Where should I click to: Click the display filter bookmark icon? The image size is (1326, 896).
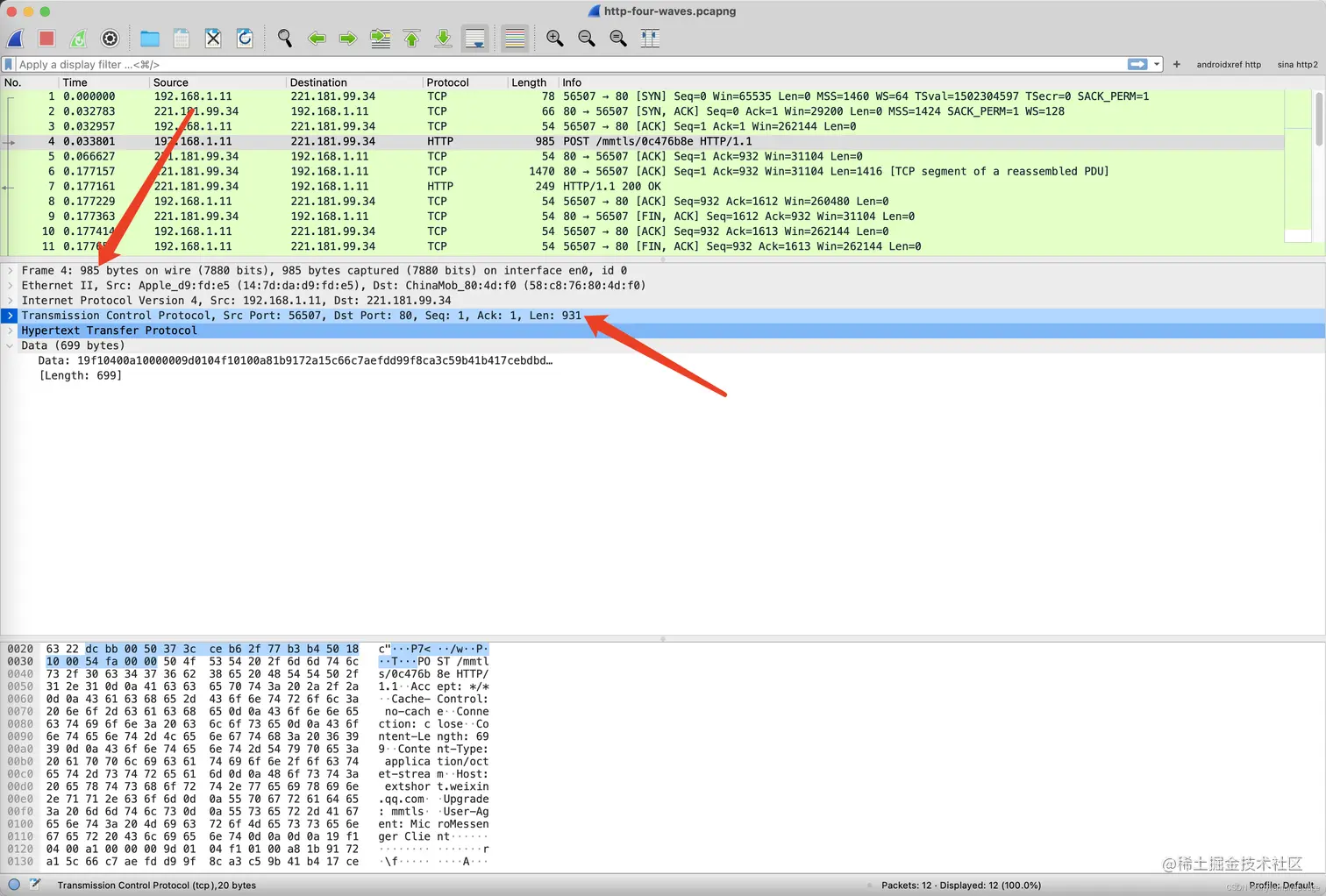(9, 64)
